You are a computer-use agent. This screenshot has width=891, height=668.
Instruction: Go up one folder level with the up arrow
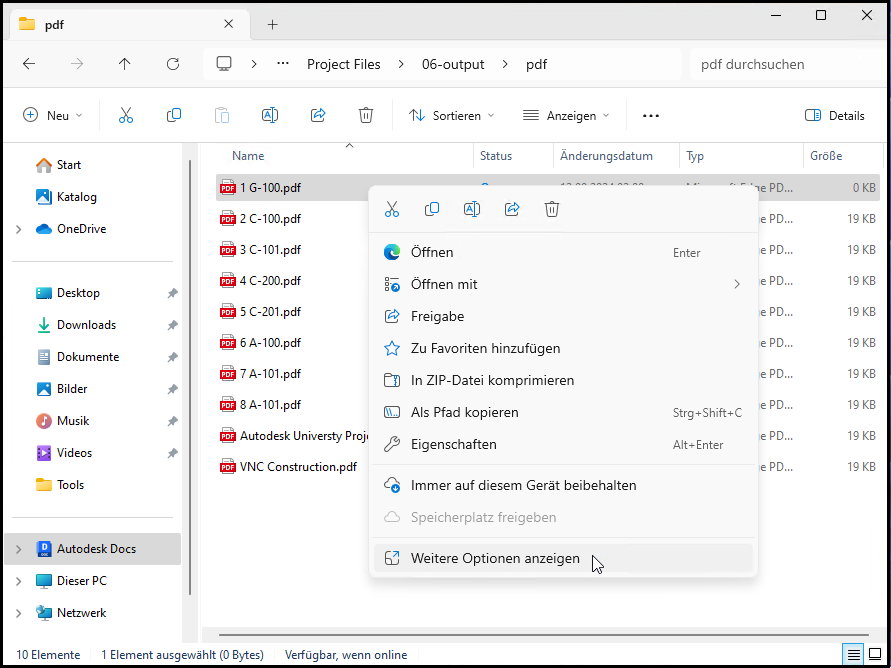coord(124,64)
